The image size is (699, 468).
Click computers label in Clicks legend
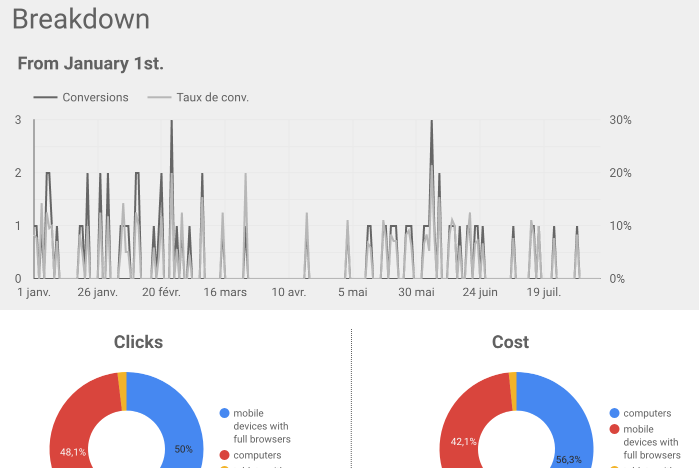coord(257,455)
